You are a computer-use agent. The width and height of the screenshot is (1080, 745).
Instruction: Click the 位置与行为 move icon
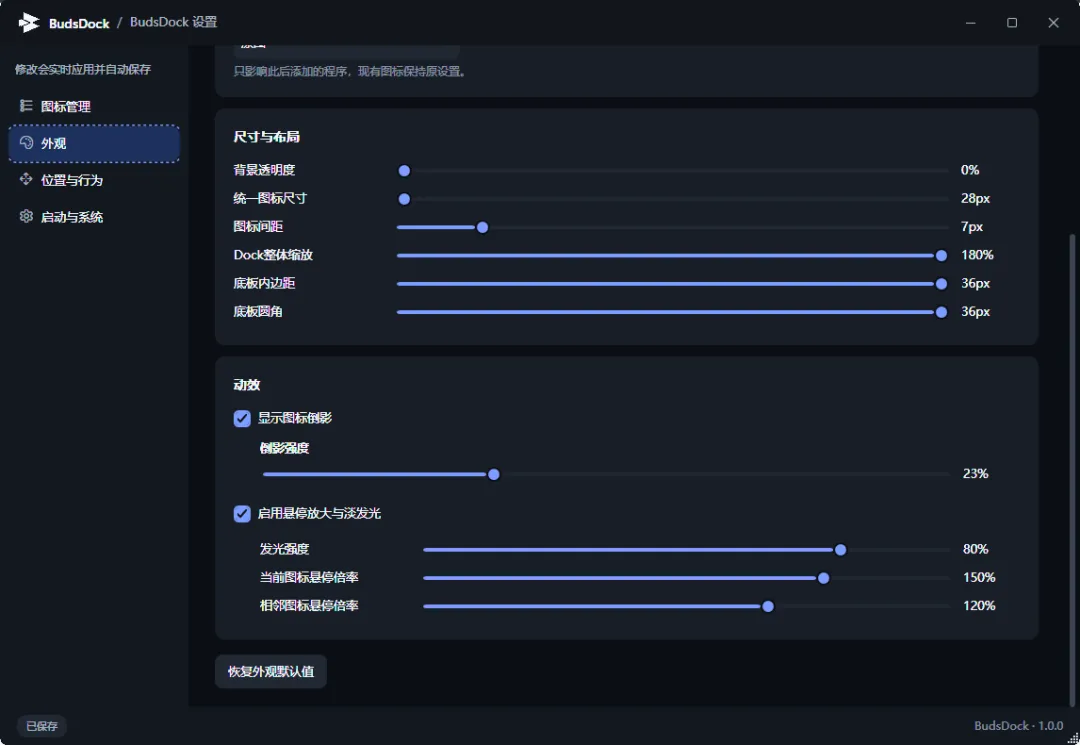point(26,179)
